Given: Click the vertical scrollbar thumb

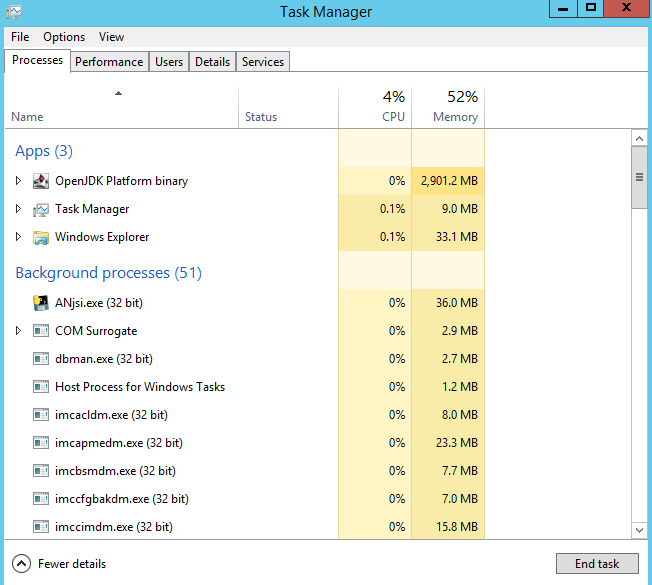Looking at the screenshot, I should (639, 178).
